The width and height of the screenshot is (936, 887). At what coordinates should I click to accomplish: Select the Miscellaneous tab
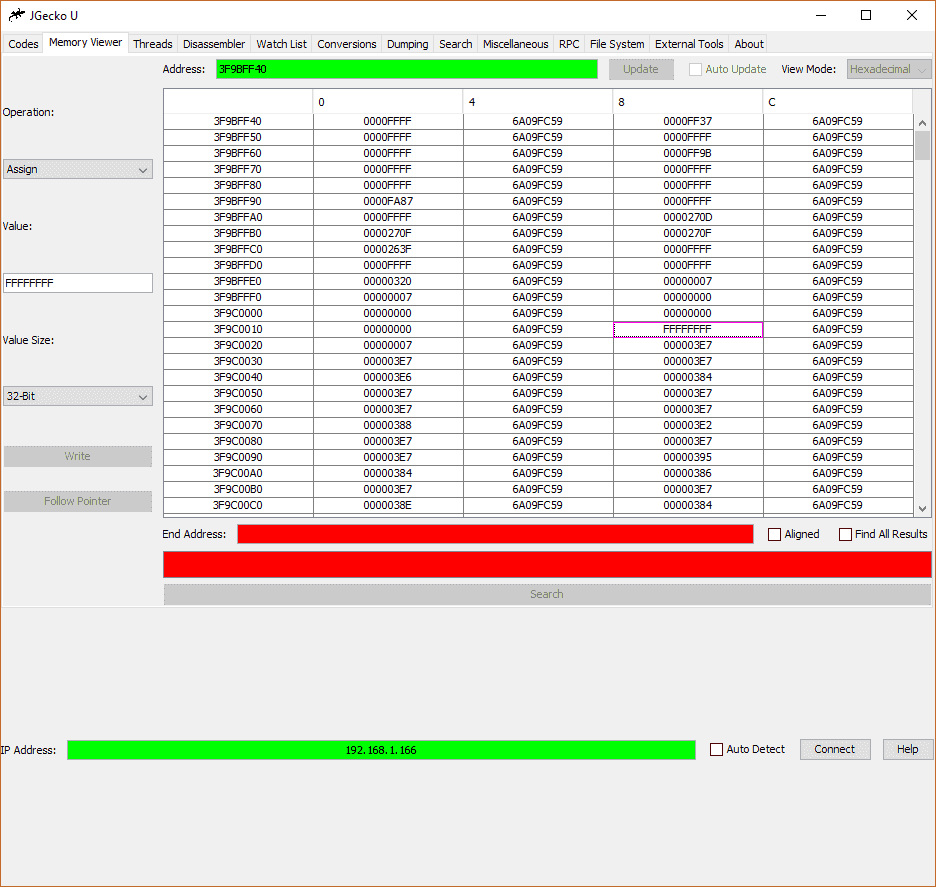point(515,44)
